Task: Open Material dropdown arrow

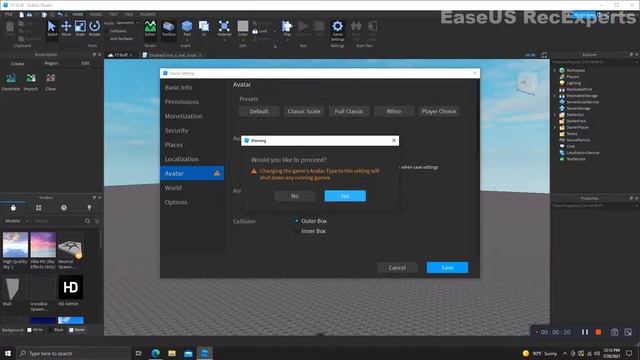Action: coord(224,40)
